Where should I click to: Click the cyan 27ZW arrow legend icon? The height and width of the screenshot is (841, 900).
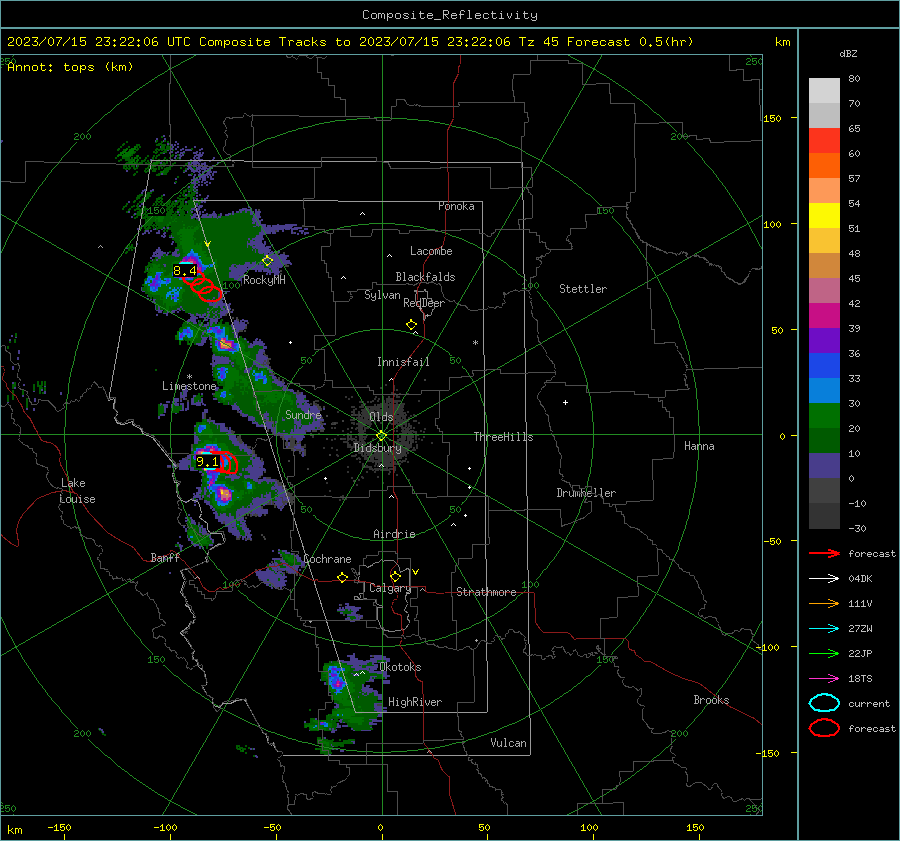coord(824,629)
